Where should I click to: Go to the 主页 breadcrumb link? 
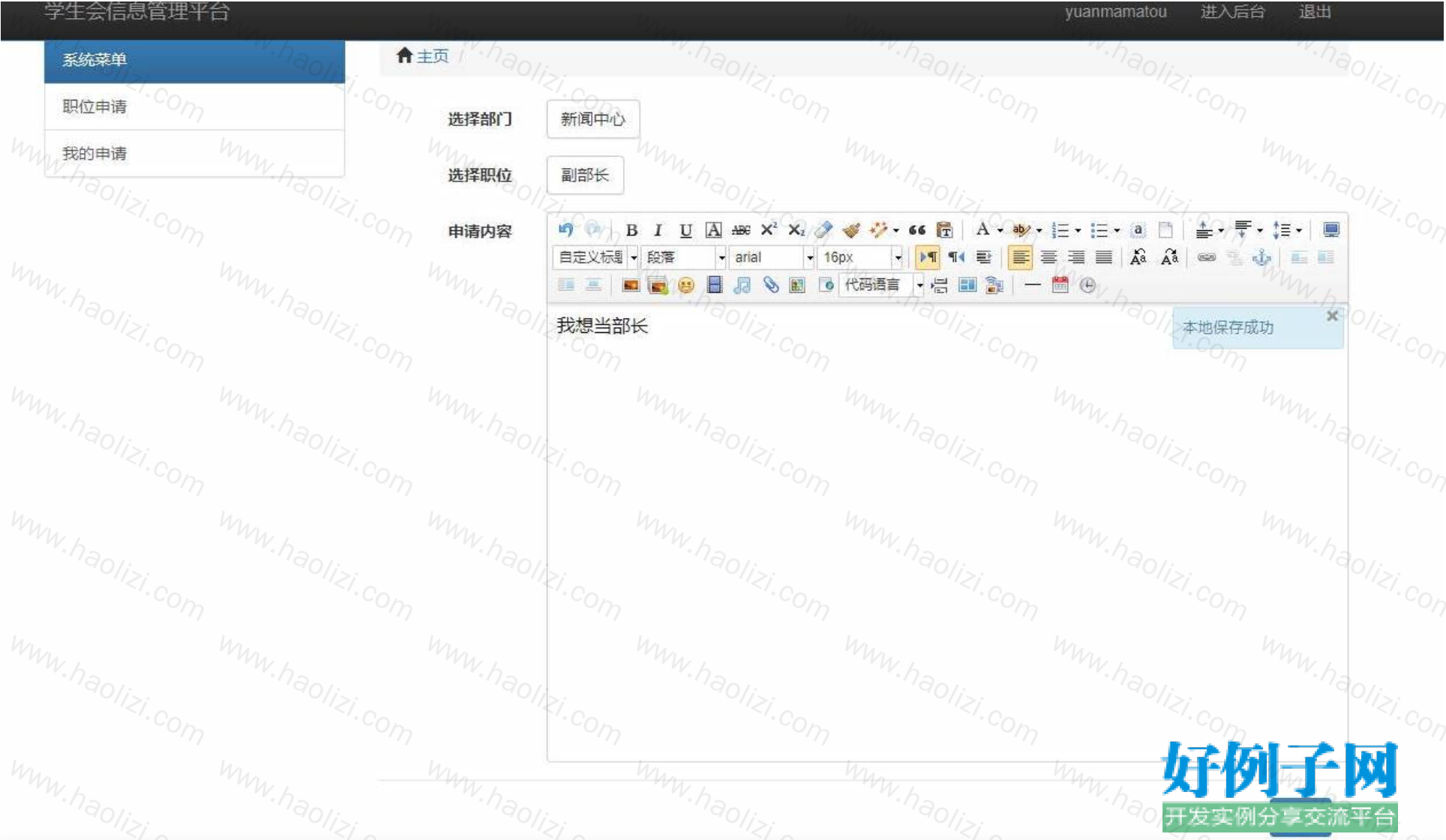tap(432, 56)
